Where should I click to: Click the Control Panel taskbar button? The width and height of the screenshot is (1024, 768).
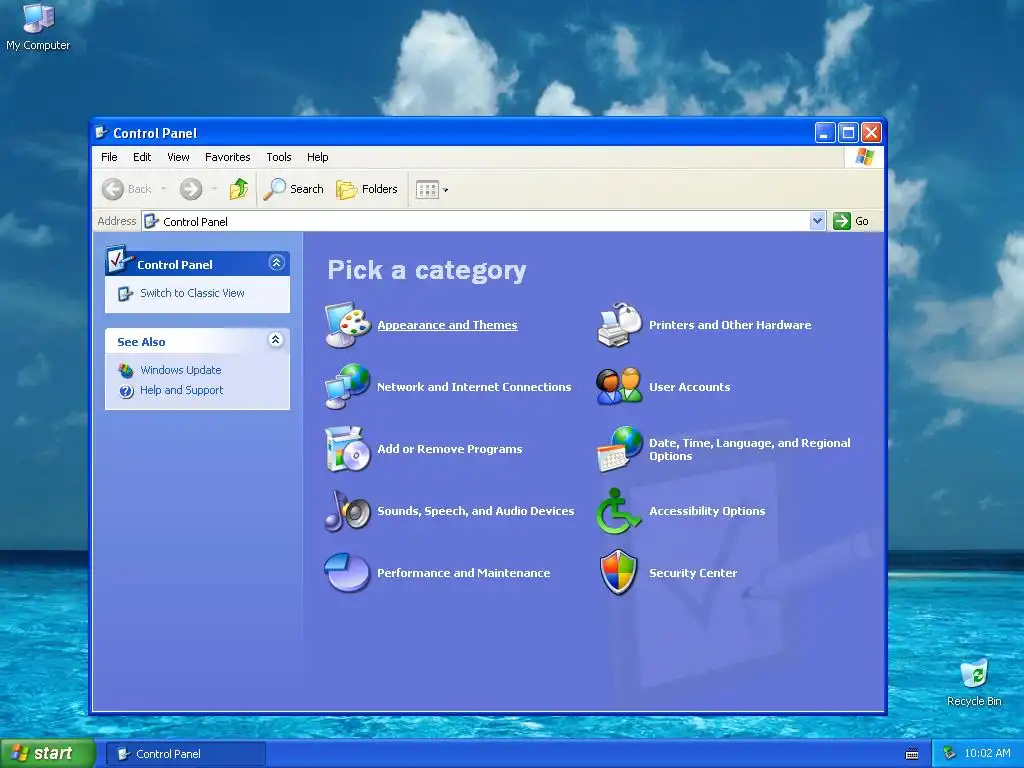186,754
